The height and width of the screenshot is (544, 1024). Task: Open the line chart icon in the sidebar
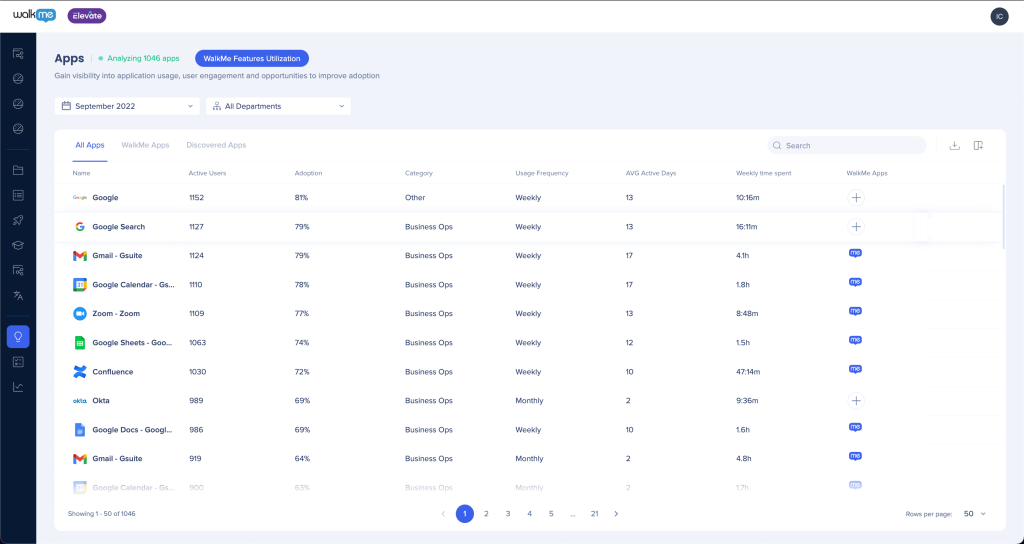[x=18, y=387]
